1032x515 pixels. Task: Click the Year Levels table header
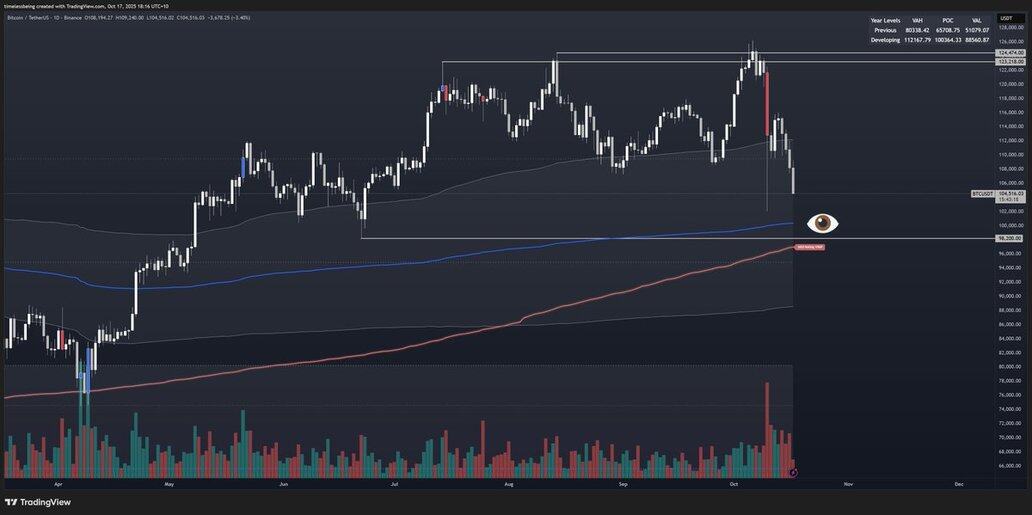click(885, 20)
